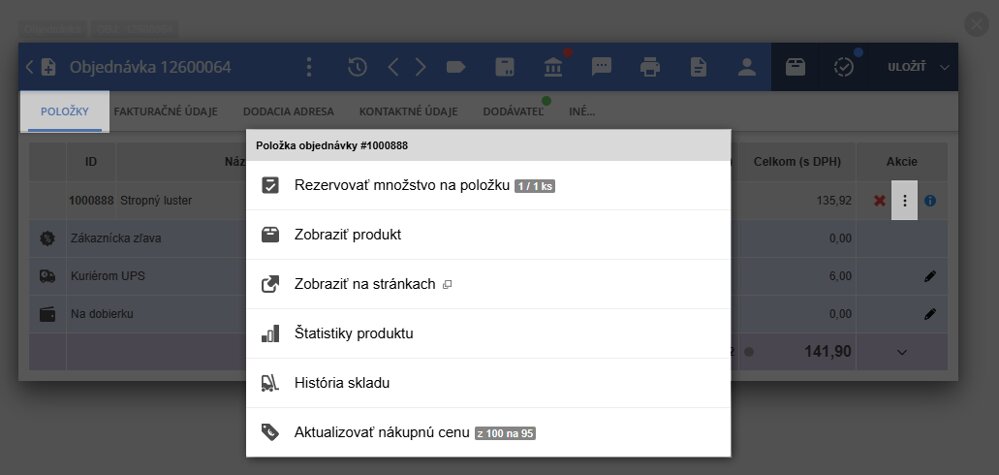Click the Zákaznícka zľava discount icon
The width and height of the screenshot is (999, 475).
point(47,238)
